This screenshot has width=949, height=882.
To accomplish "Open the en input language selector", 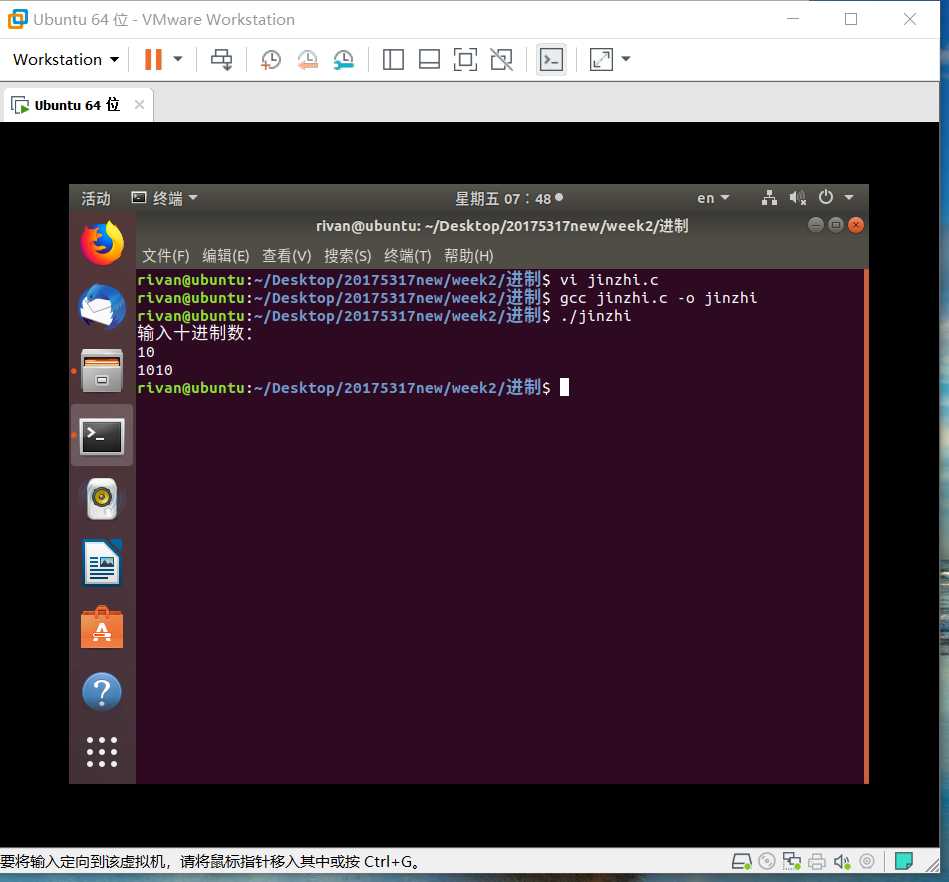I will click(713, 198).
